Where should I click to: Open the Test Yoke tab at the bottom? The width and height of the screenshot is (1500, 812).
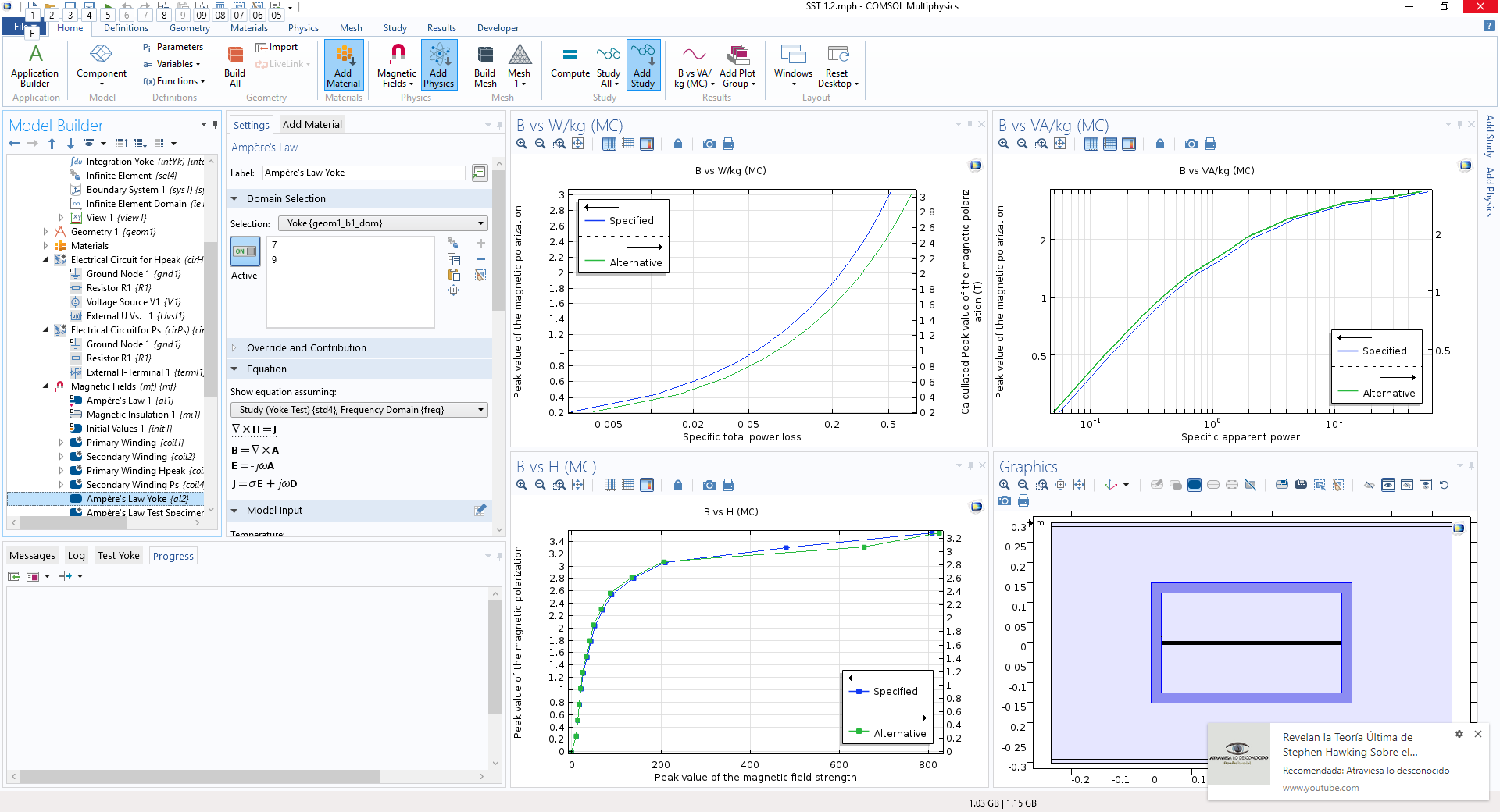119,555
